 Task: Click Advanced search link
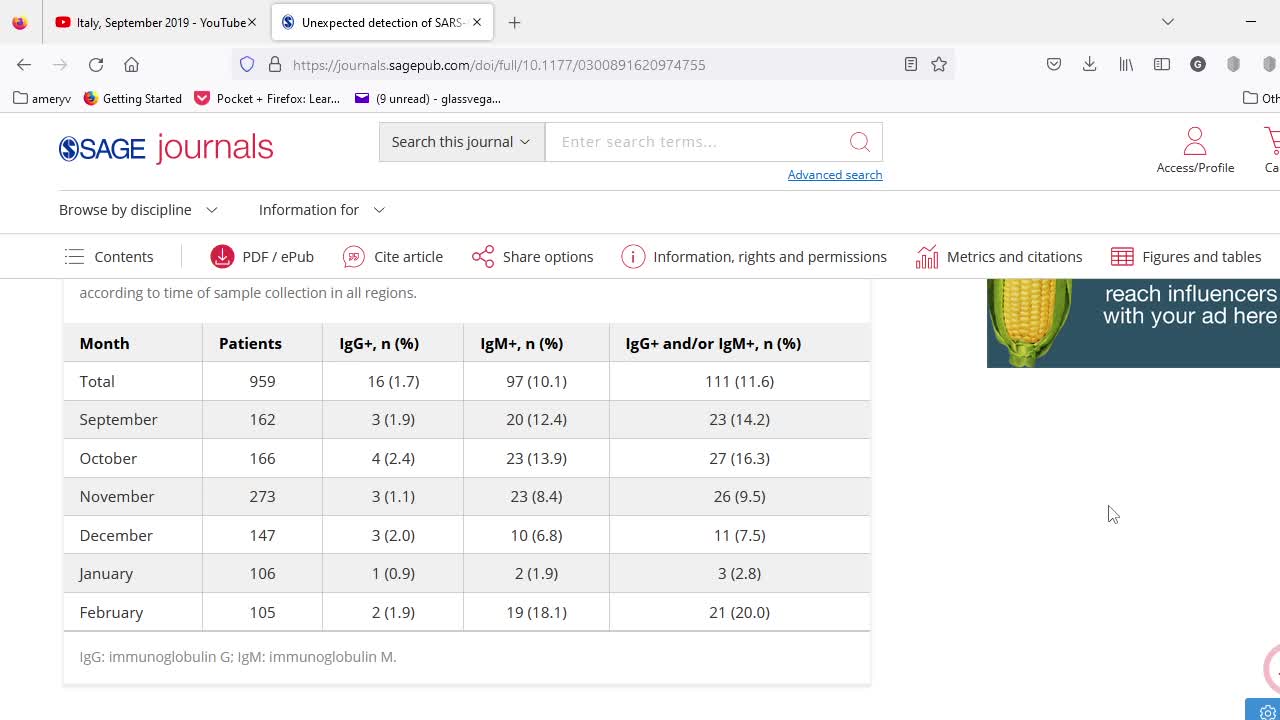835,175
